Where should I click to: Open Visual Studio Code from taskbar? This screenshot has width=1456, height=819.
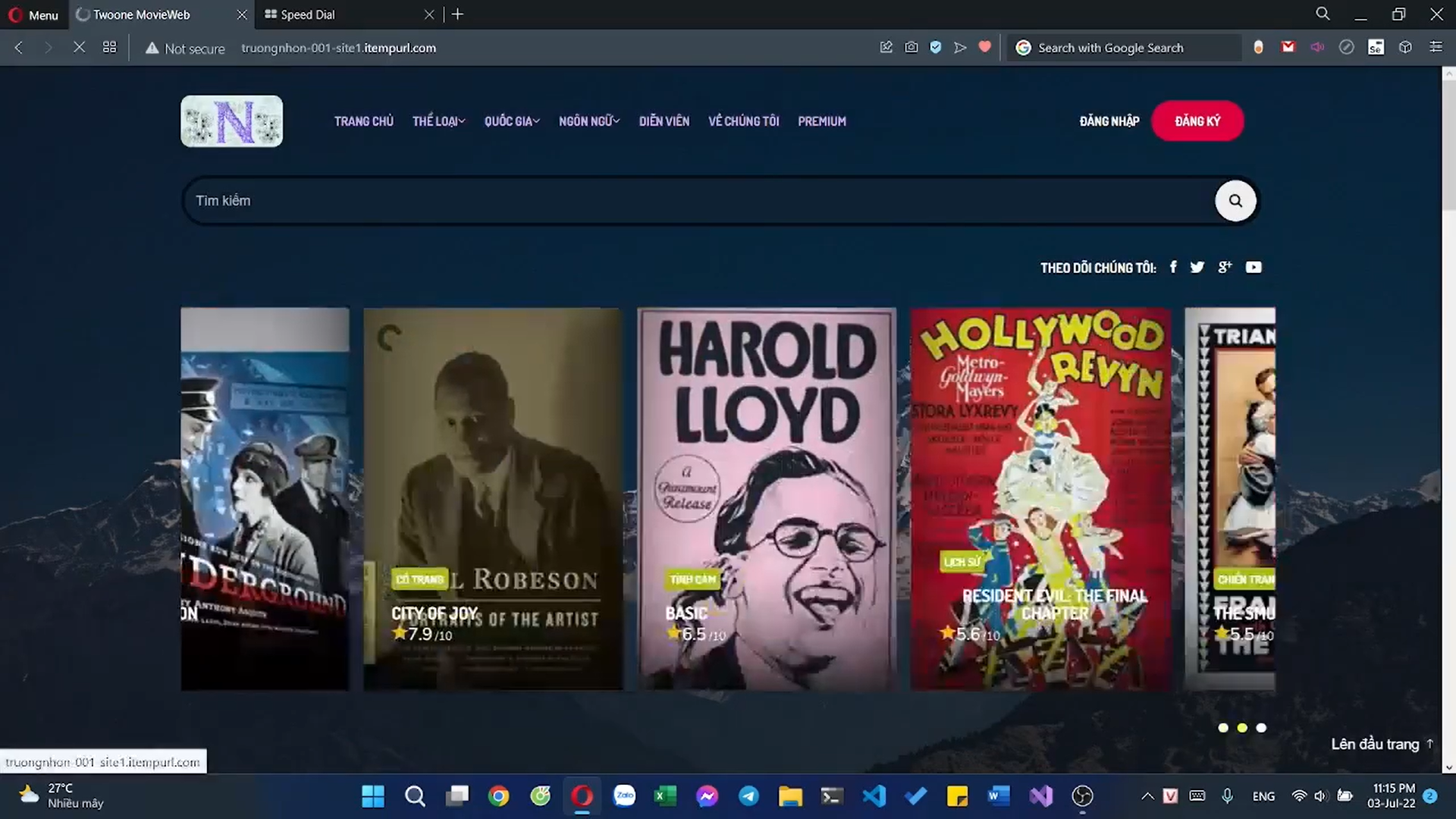pos(874,796)
